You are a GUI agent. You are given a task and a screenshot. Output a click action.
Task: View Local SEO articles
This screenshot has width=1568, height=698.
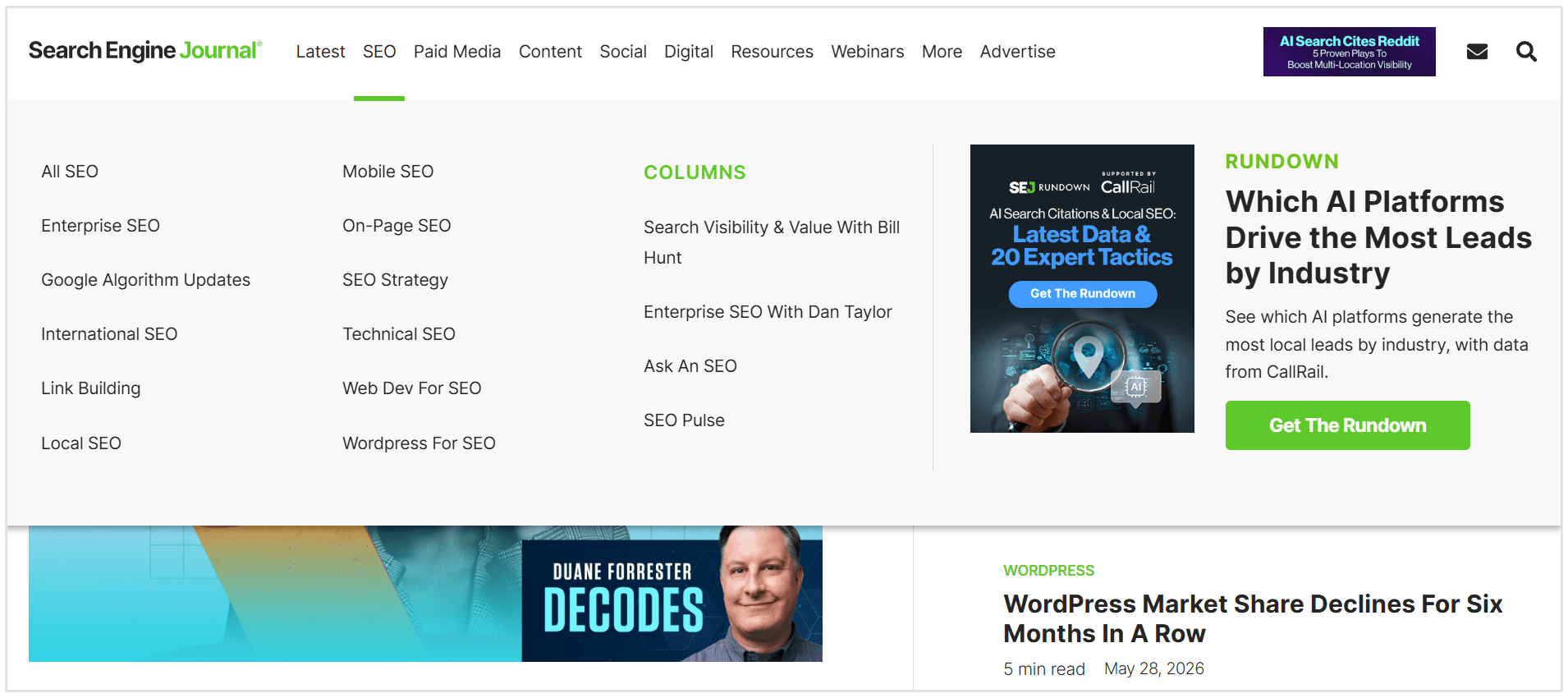[81, 443]
